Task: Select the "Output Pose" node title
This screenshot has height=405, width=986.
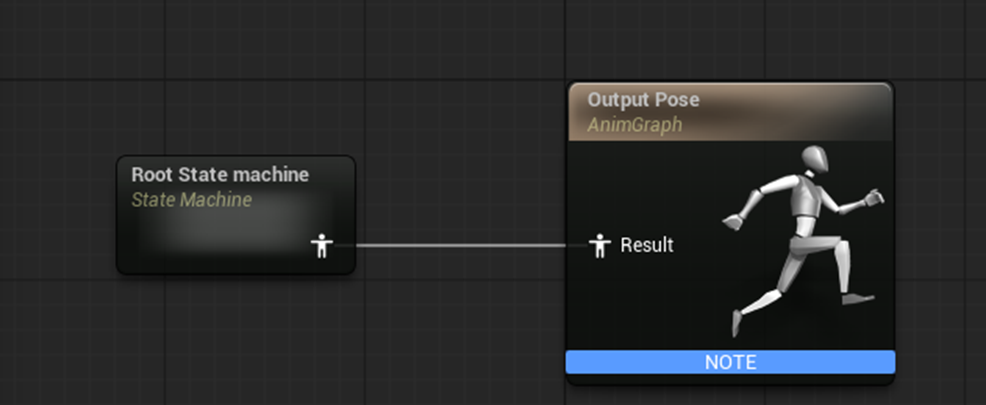Action: click(643, 100)
